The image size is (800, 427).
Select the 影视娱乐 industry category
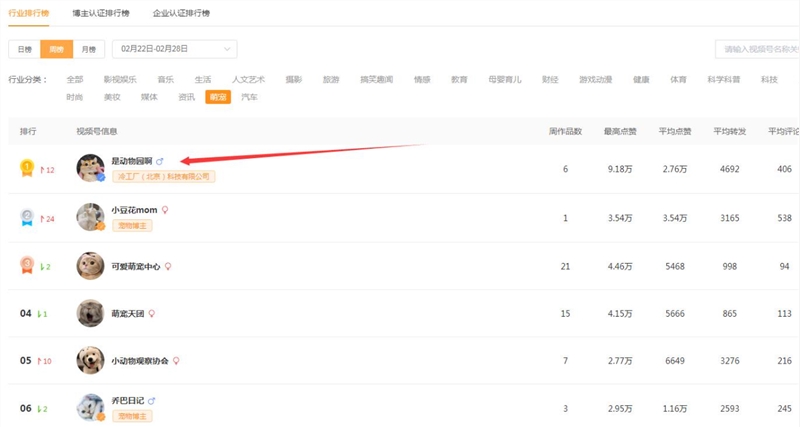120,79
